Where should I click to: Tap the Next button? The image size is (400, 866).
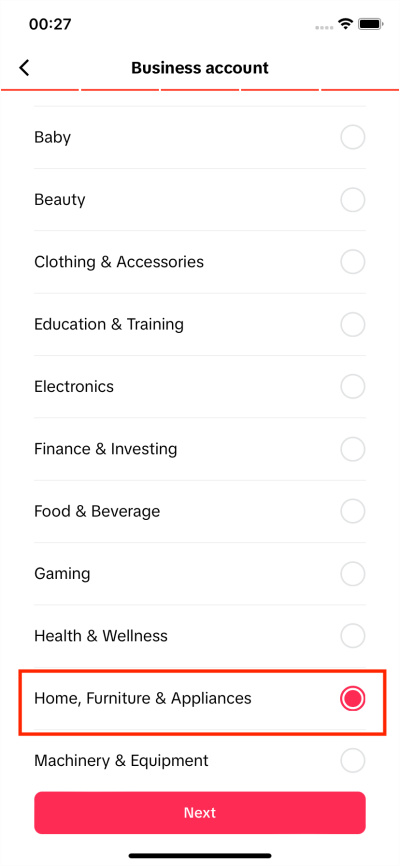pyautogui.click(x=200, y=812)
